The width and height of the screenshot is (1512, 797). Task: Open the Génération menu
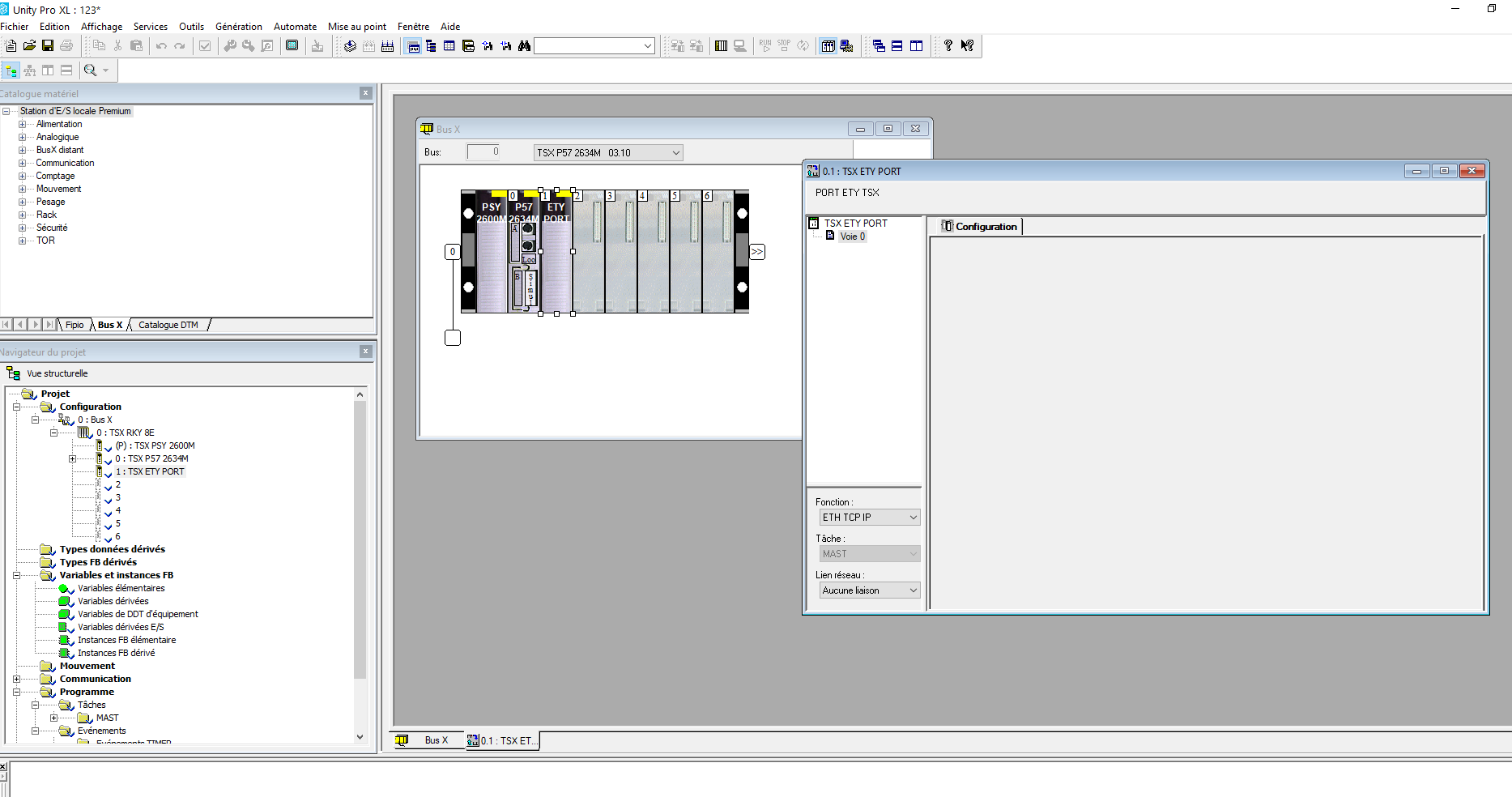tap(238, 27)
